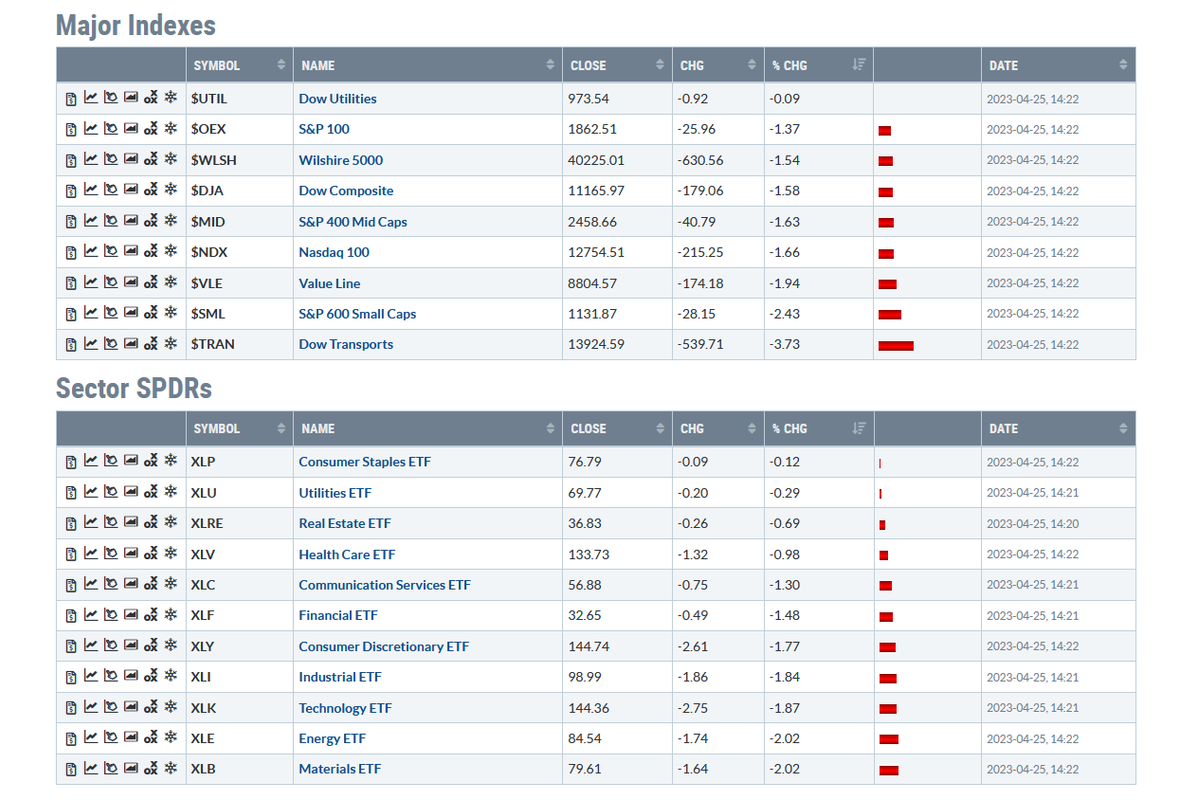Open the Point & Figure icon for $MID
Screen dimensions: 1197x800
pos(151,221)
